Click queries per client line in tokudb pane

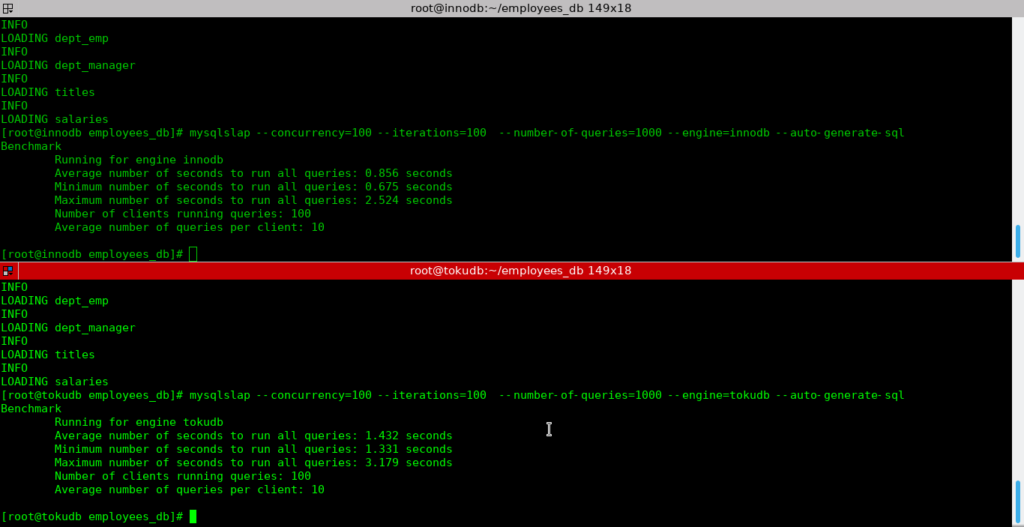pos(189,490)
